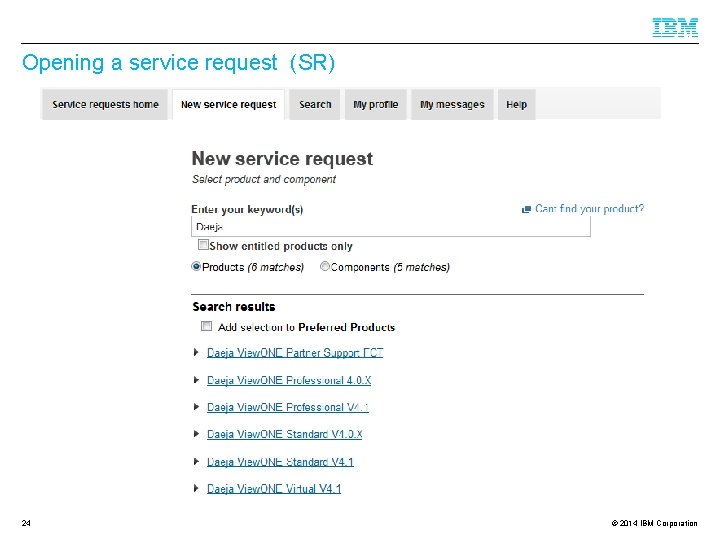This screenshot has height=540, width=720.
Task: Expand Daeja ViewONE Professional 4.0.X arrow
Action: (x=196, y=380)
